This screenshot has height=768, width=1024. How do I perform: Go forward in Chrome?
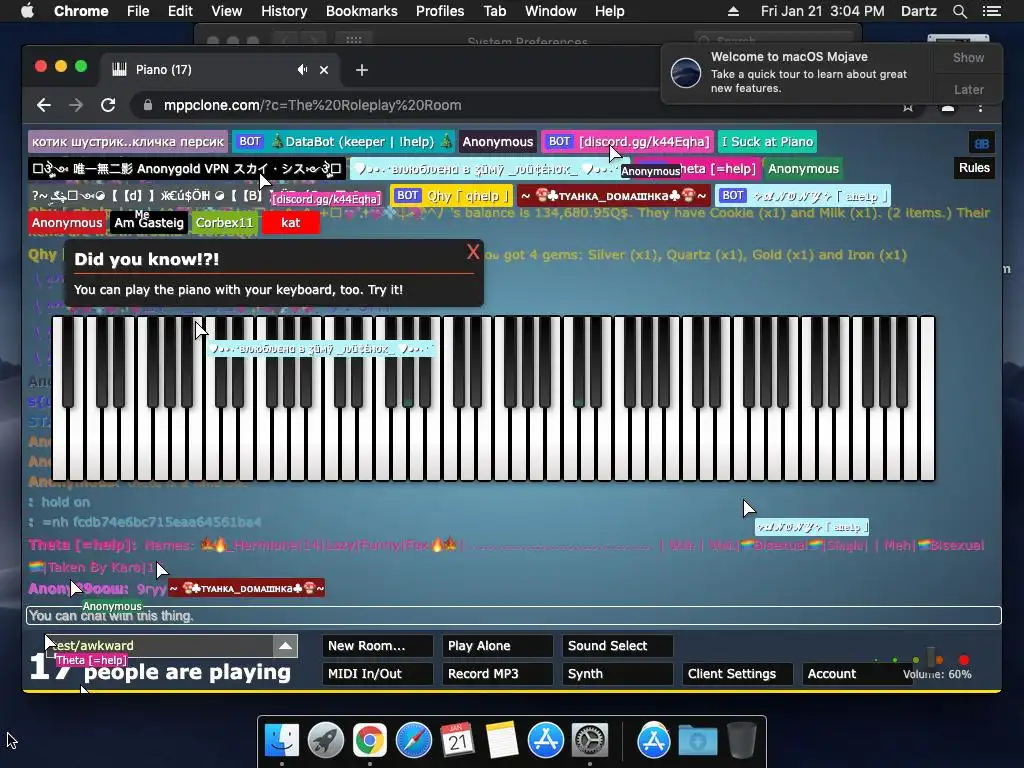click(76, 105)
